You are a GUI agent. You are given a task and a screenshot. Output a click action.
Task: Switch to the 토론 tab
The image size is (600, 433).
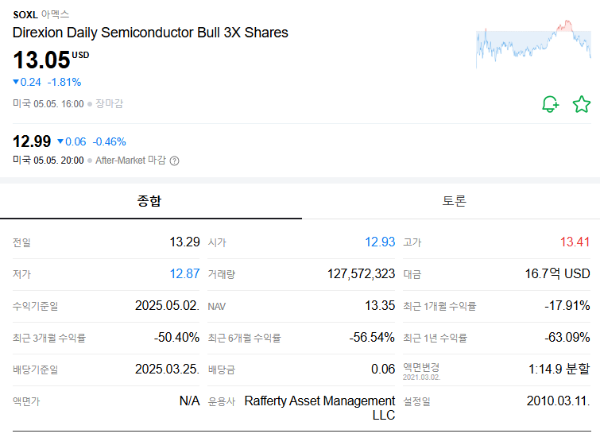[x=454, y=201]
